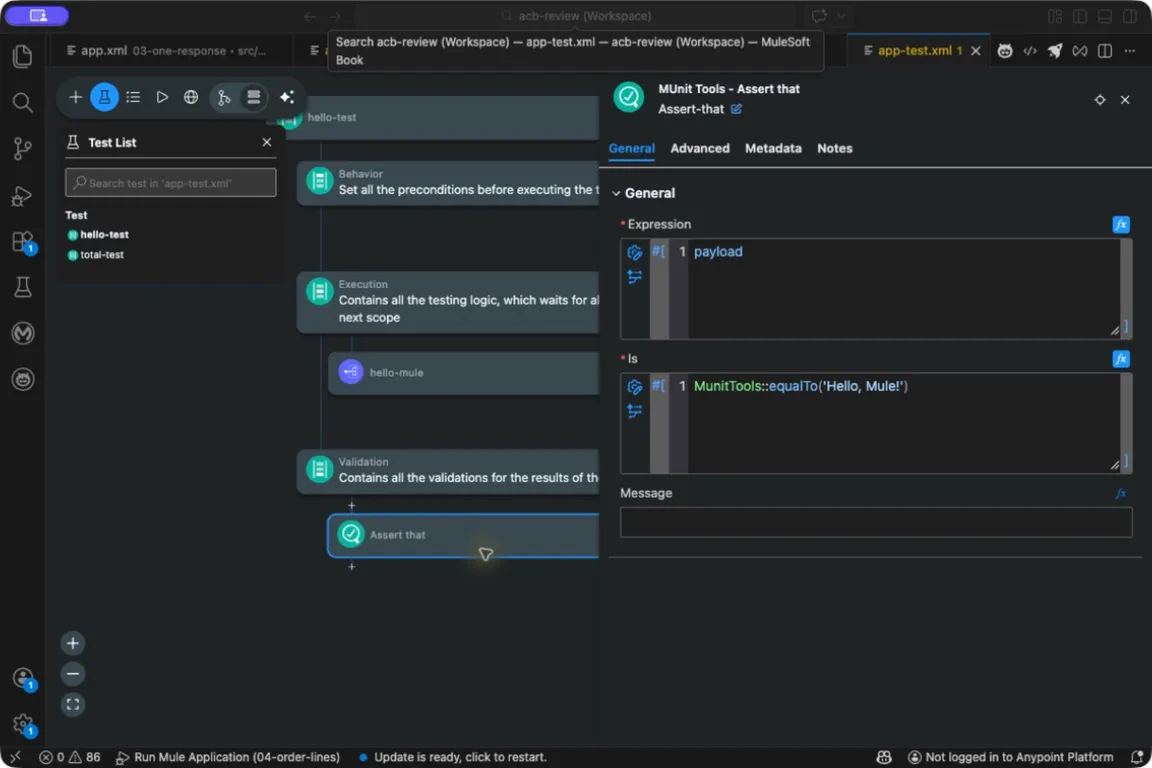Open the Source Control view
1152x768 pixels.
(23, 148)
